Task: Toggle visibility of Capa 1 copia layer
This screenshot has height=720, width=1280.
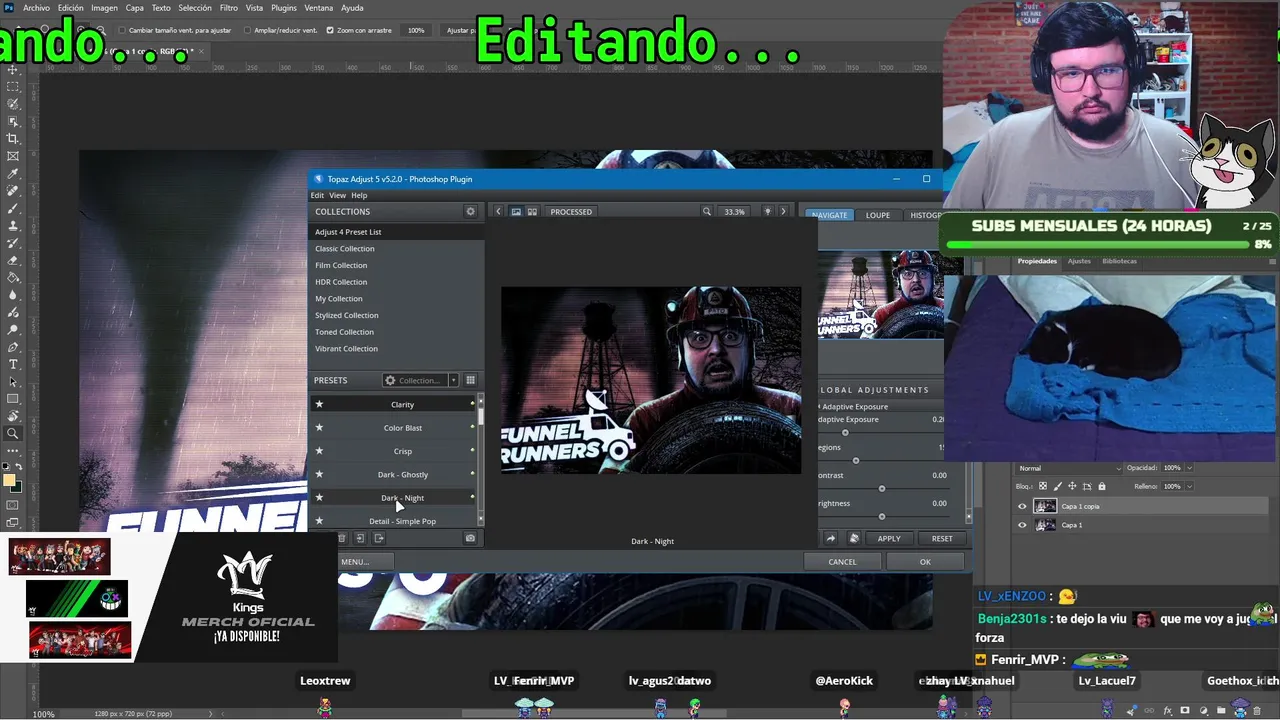Action: [1022, 506]
